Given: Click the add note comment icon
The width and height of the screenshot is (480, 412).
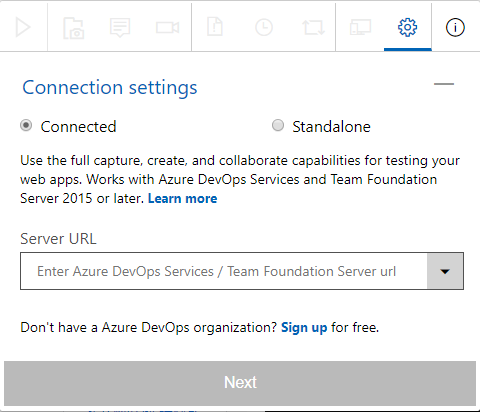Looking at the screenshot, I should tap(120, 27).
